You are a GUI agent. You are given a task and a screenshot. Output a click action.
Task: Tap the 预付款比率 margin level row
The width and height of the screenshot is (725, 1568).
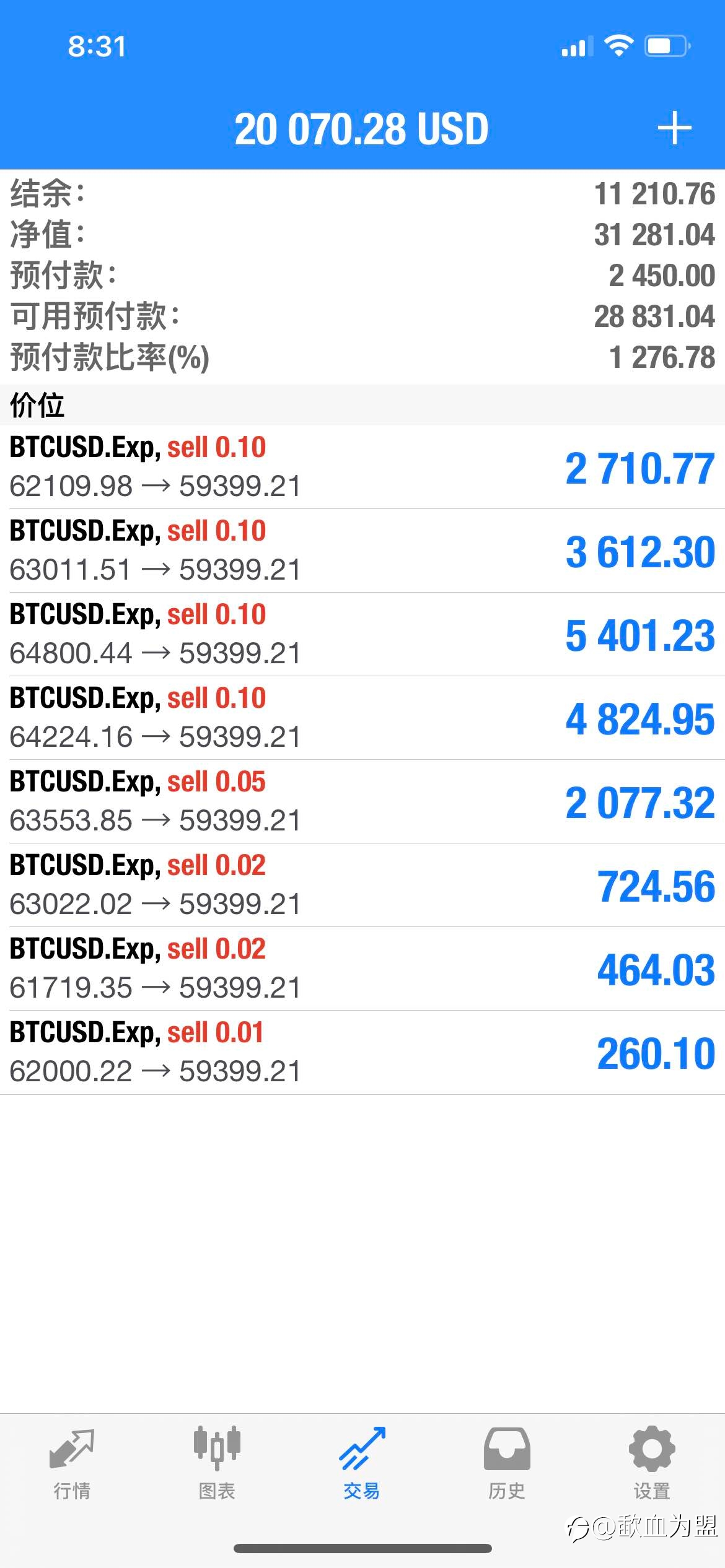[x=362, y=357]
